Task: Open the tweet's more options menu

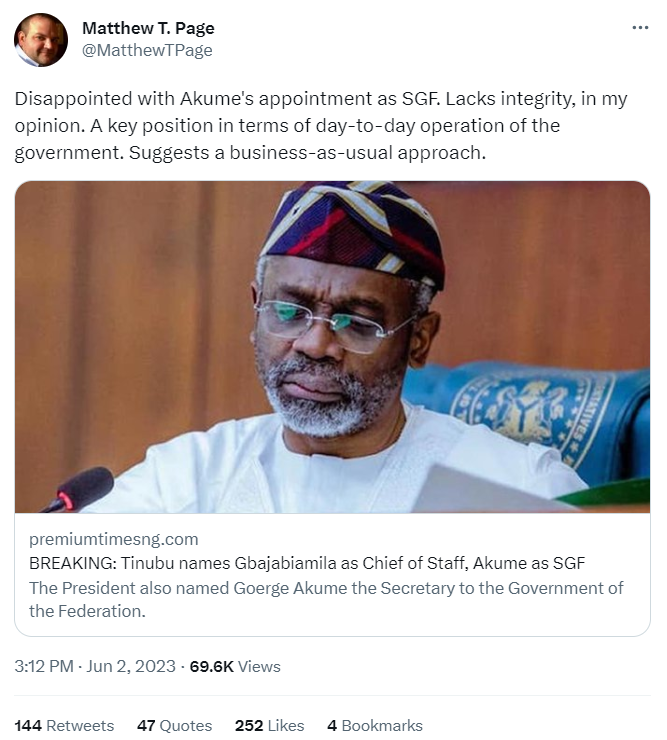Action: 641,28
